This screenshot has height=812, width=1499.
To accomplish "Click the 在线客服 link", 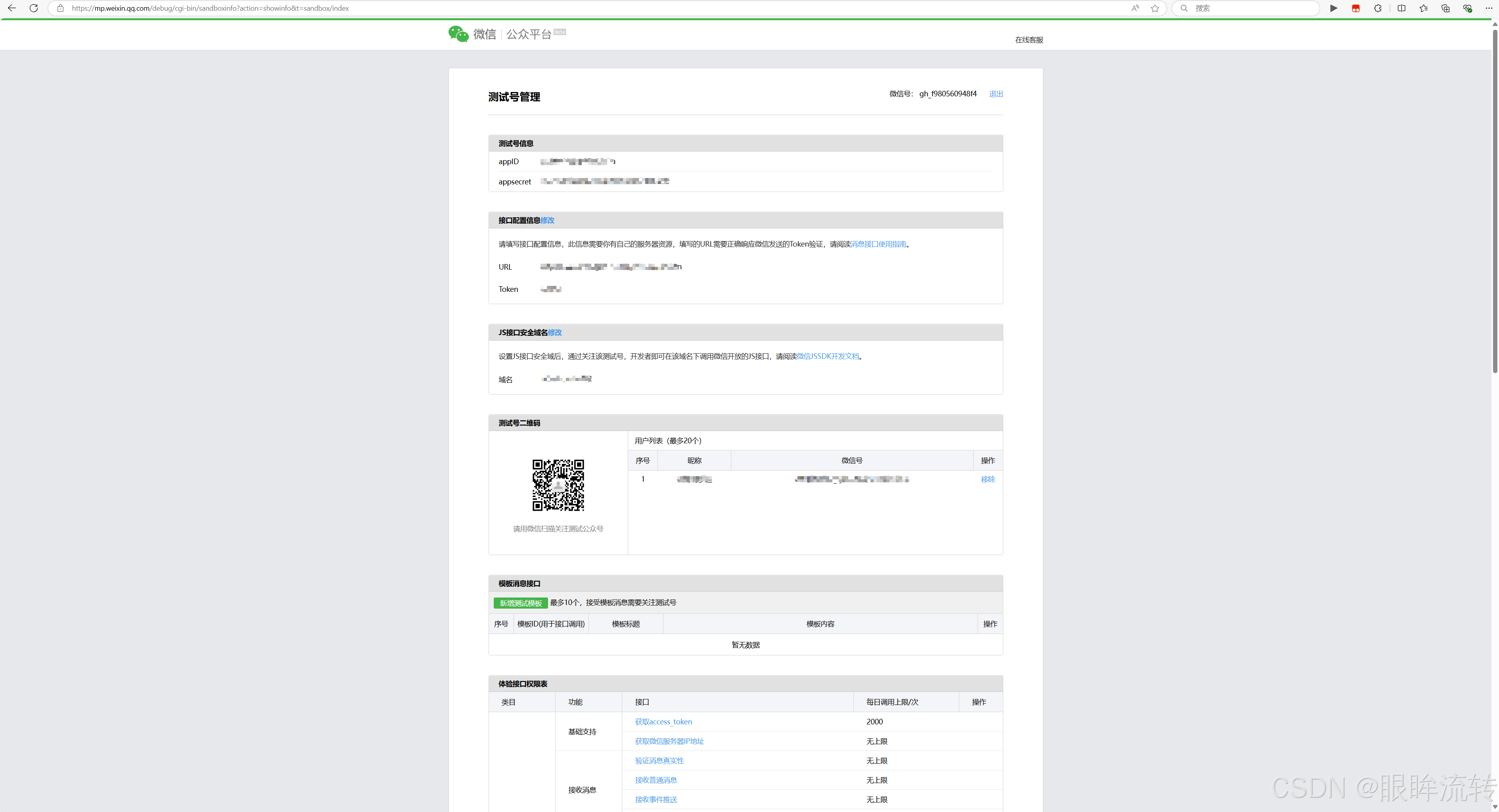I will (1029, 40).
